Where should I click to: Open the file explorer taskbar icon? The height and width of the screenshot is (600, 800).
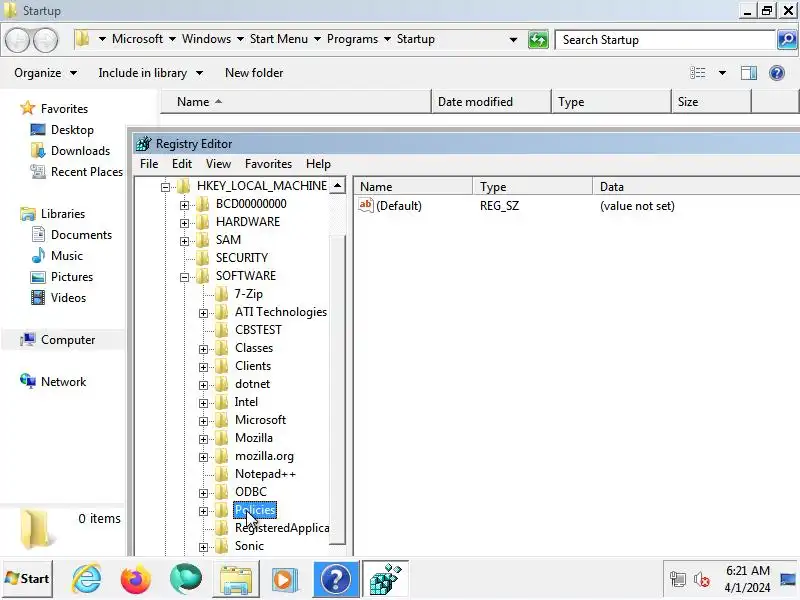pyautogui.click(x=236, y=579)
